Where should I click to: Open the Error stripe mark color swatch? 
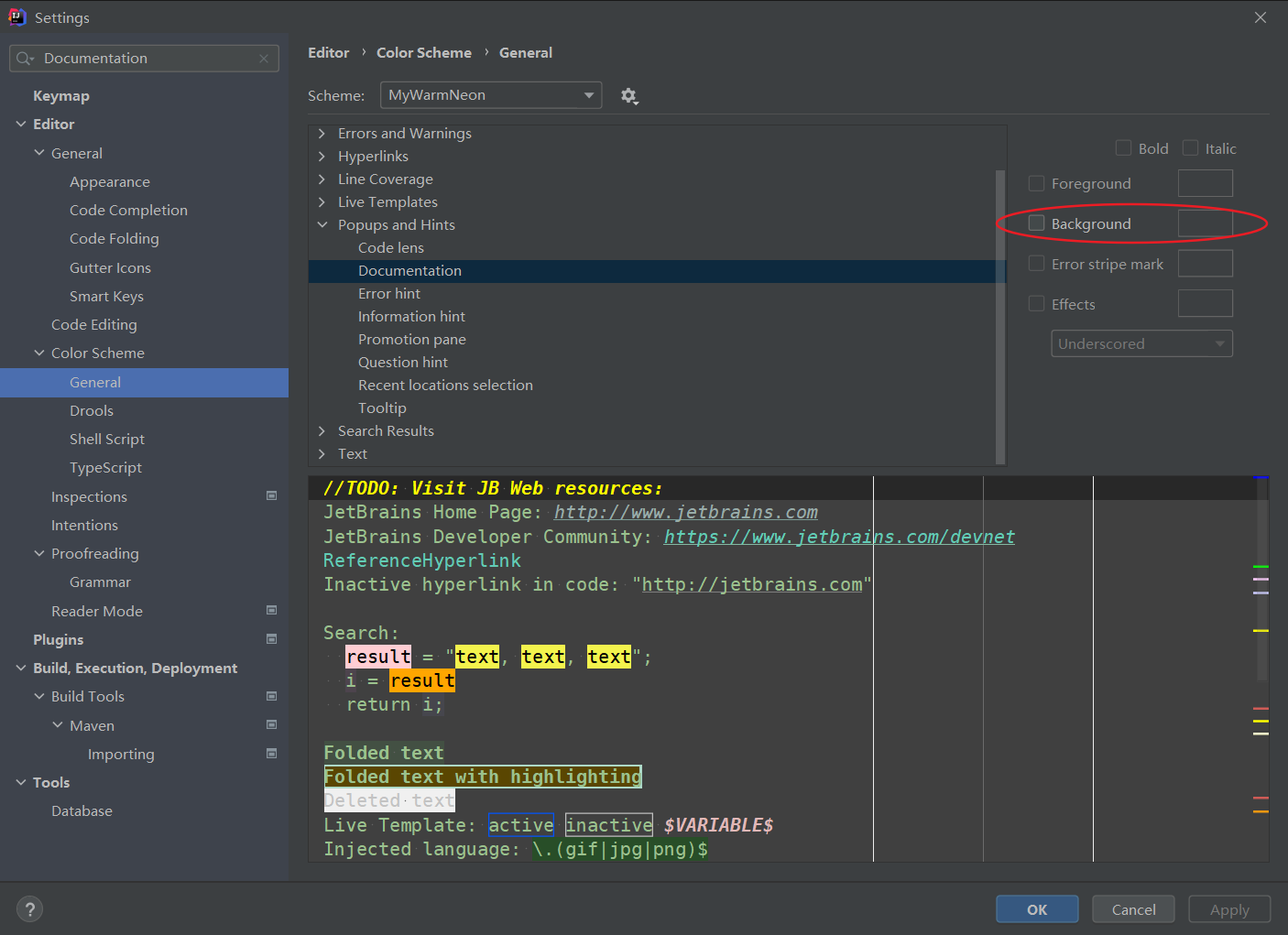pos(1205,264)
